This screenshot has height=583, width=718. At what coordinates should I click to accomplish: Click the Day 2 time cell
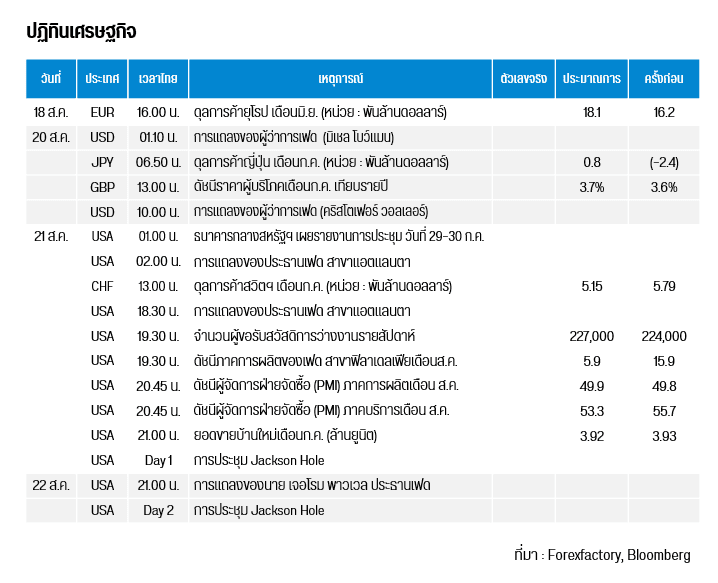coord(158,510)
